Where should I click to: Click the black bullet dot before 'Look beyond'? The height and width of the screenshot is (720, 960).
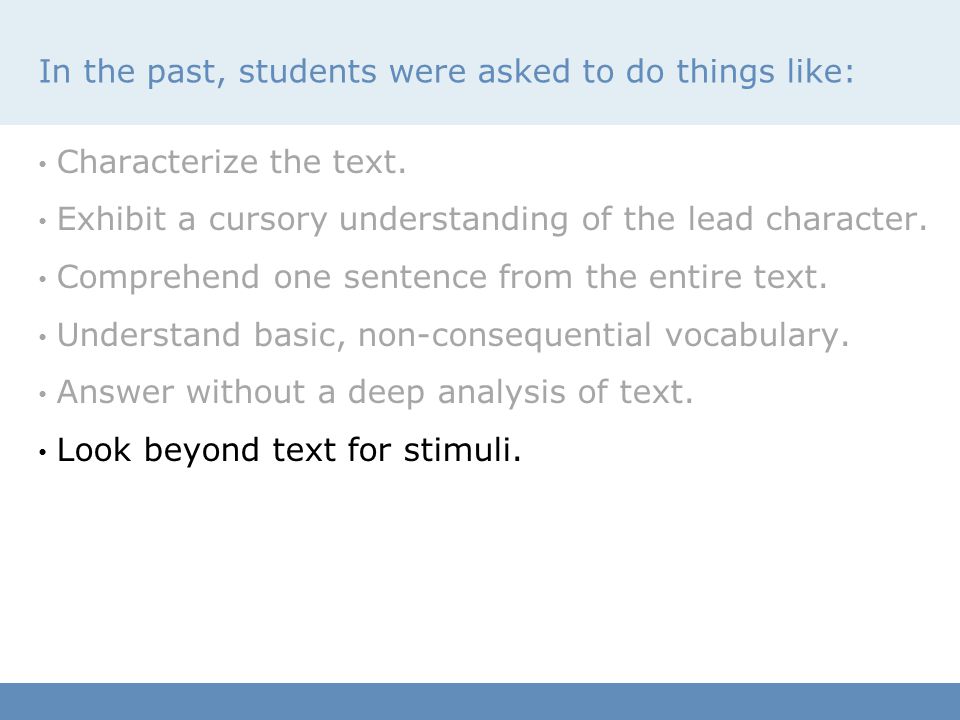click(42, 452)
